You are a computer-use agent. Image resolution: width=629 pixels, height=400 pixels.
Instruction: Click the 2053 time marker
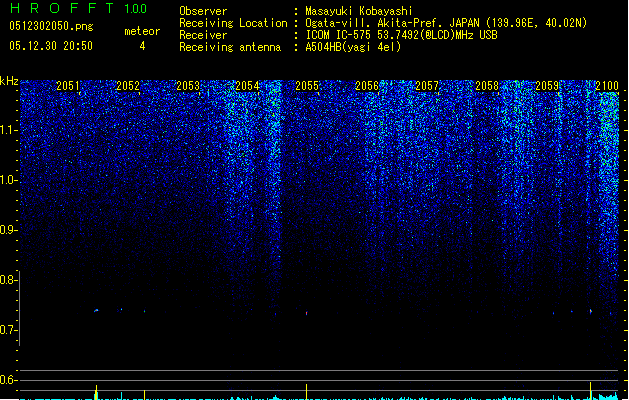pos(188,86)
